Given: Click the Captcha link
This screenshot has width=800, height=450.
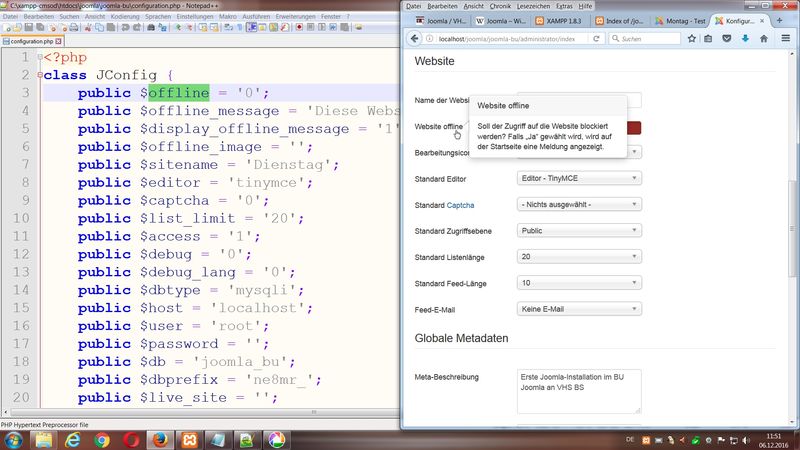Looking at the screenshot, I should pos(460,205).
